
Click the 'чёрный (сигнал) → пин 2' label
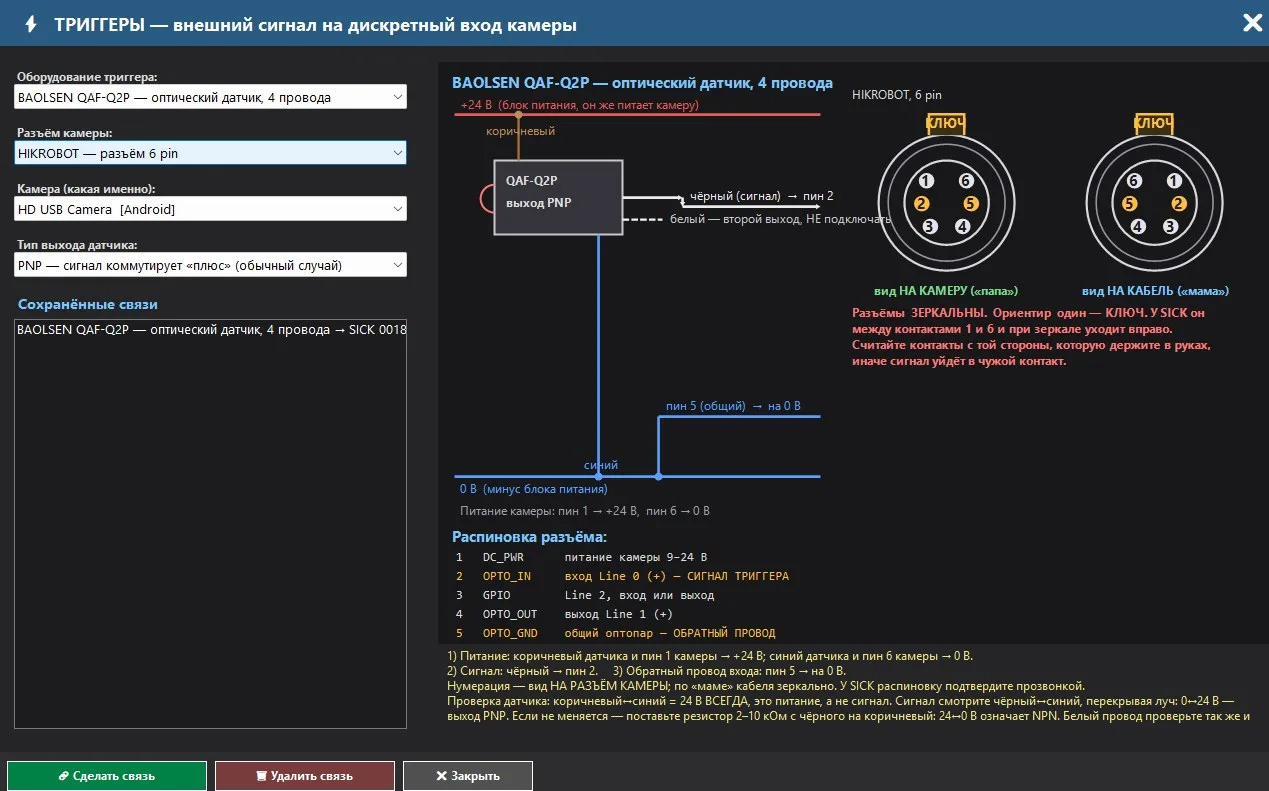point(762,196)
